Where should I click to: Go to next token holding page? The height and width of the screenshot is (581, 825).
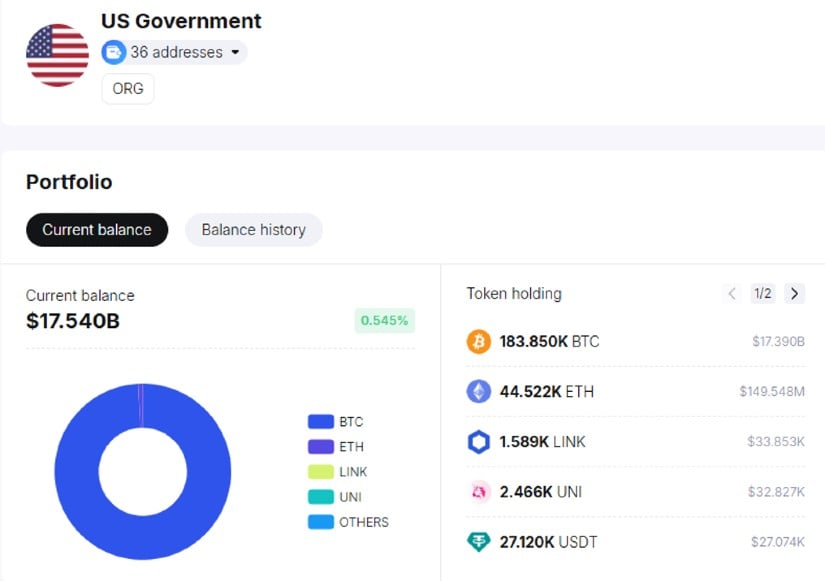point(794,294)
